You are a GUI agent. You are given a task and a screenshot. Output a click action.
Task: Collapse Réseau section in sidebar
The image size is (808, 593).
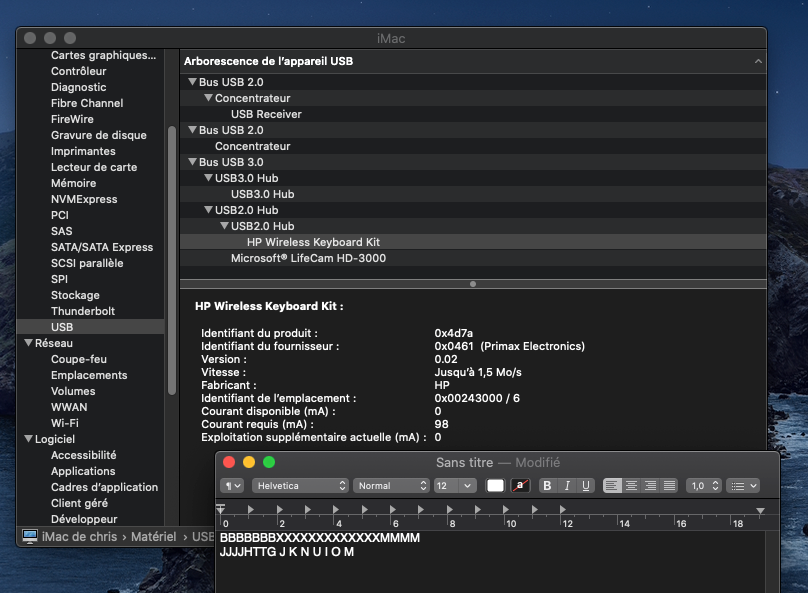pos(28,343)
